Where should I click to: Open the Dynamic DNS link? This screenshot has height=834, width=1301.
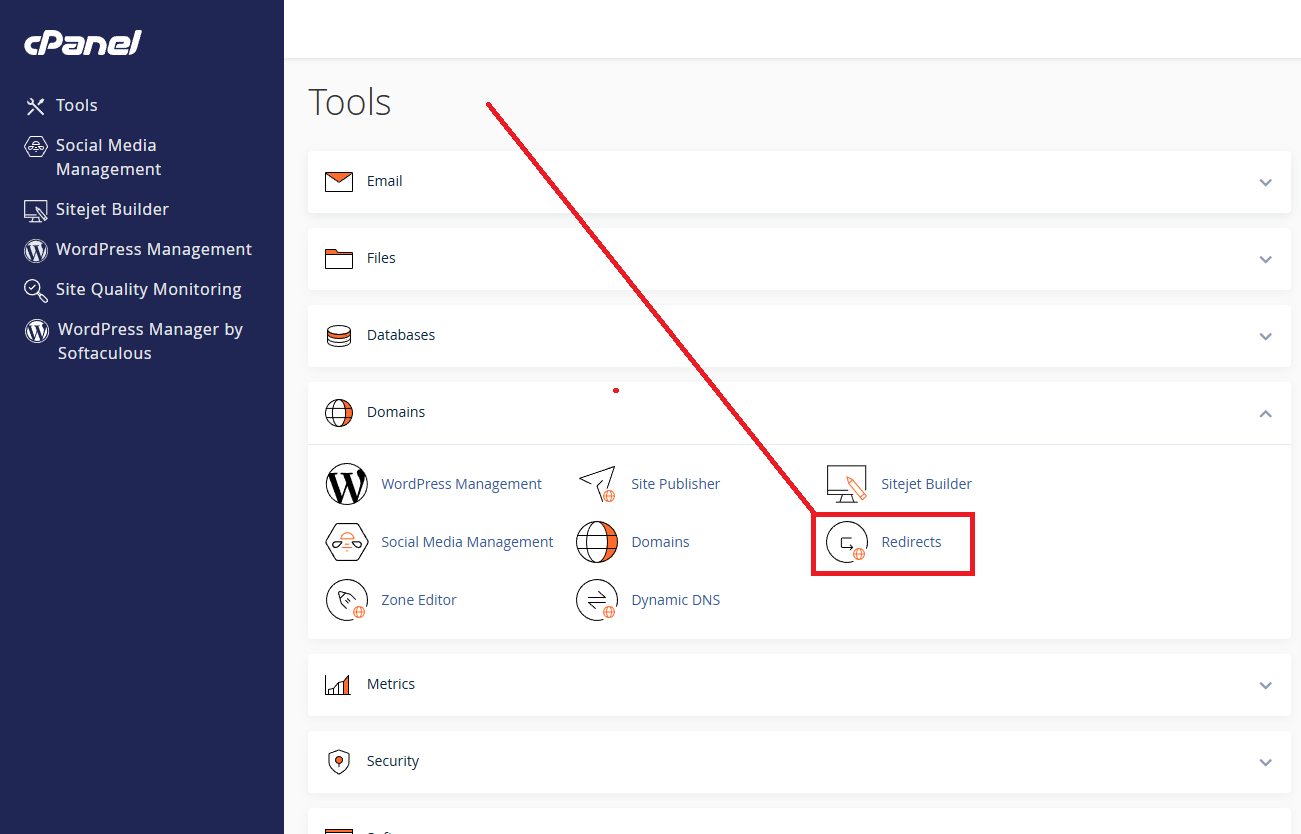coord(675,600)
